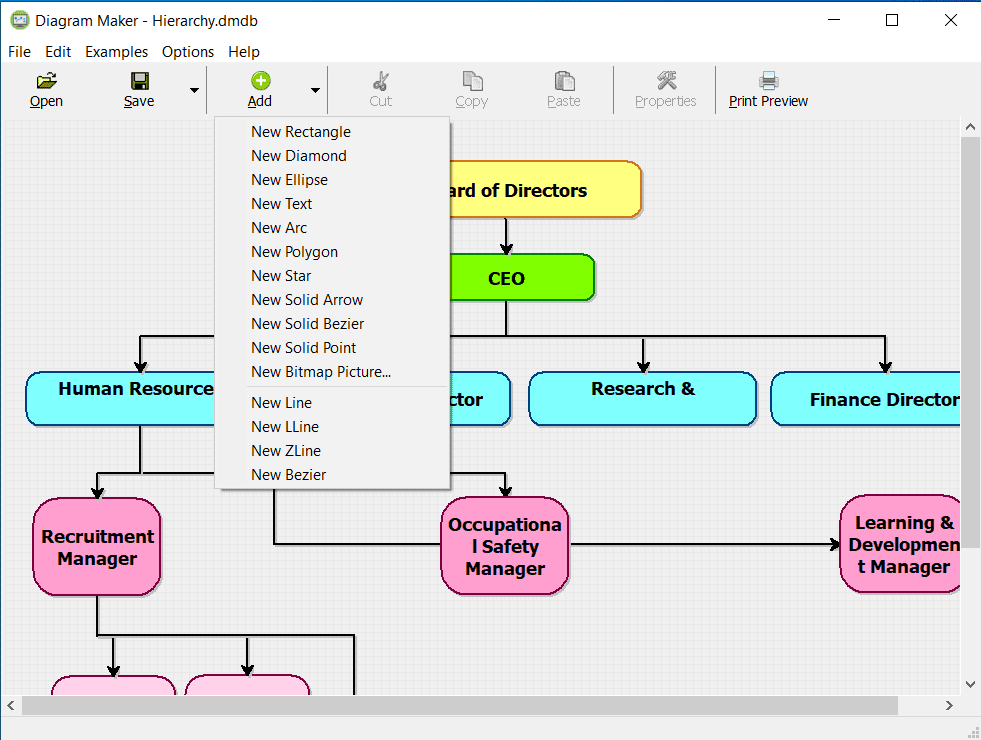Pick New Arc from the menu

click(332, 228)
